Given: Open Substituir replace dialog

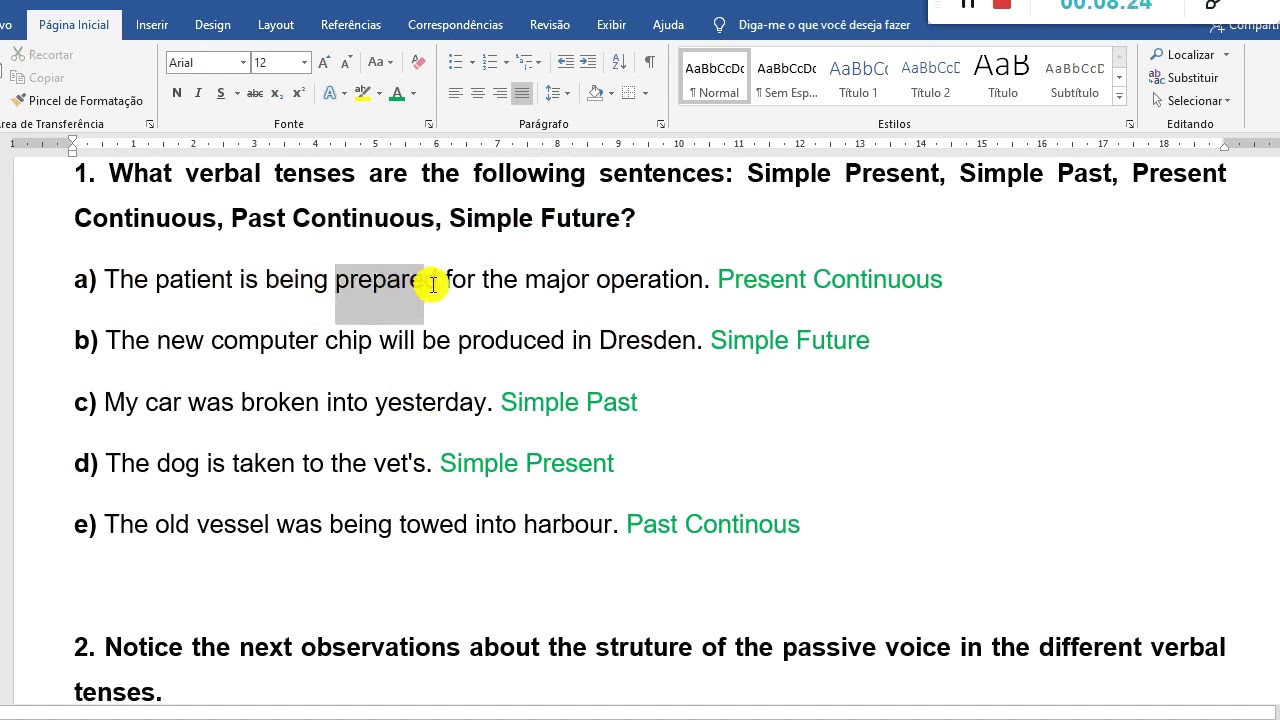Looking at the screenshot, I should tap(1184, 78).
